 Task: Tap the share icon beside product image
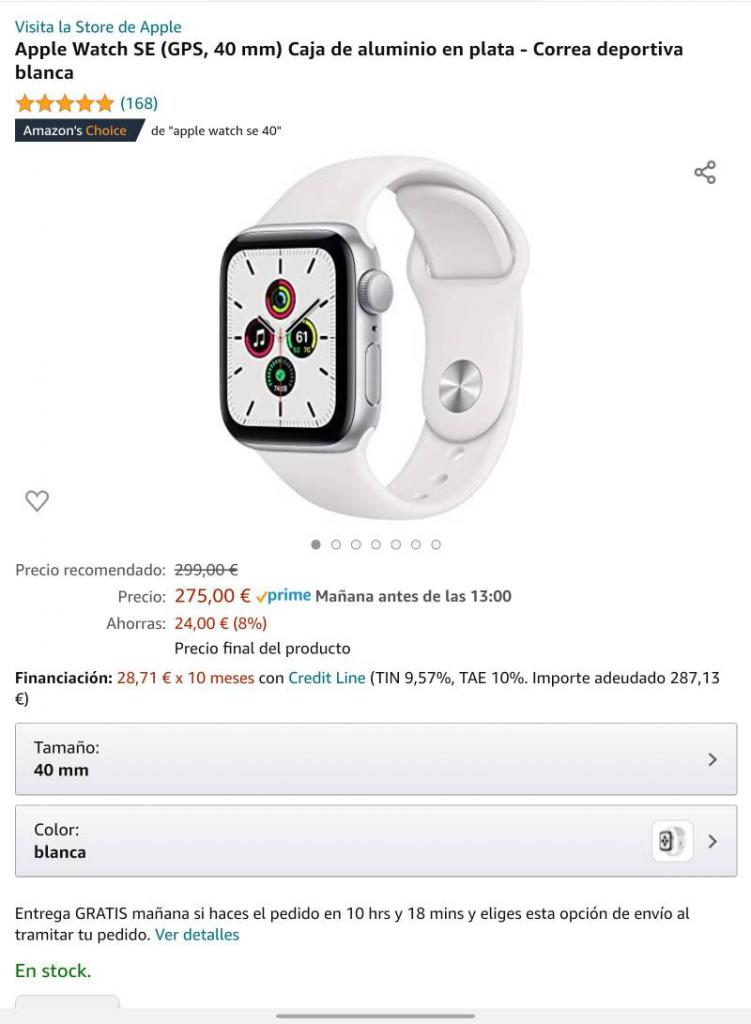coord(705,172)
